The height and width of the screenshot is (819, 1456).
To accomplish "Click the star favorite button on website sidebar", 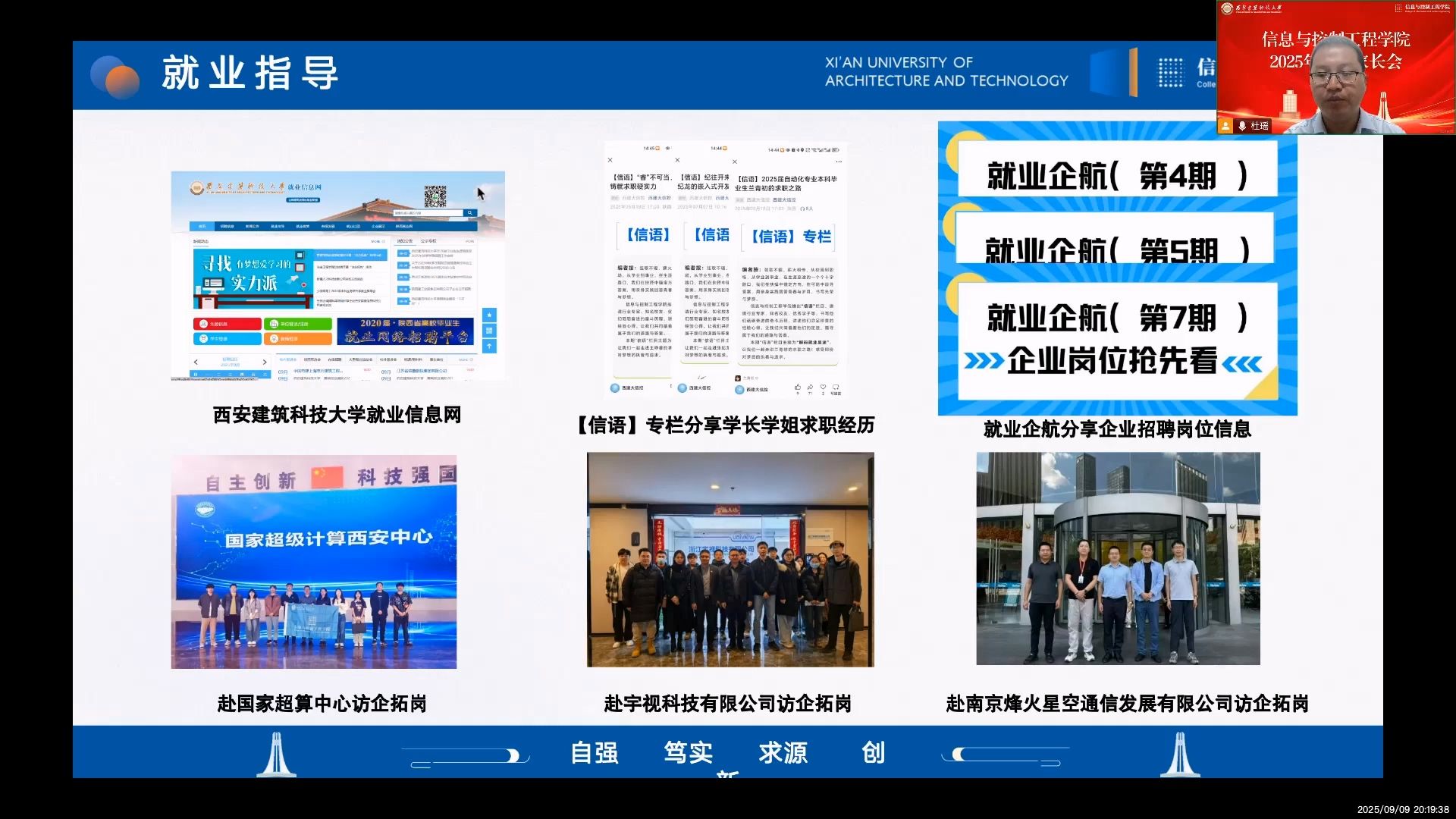I will tap(489, 315).
